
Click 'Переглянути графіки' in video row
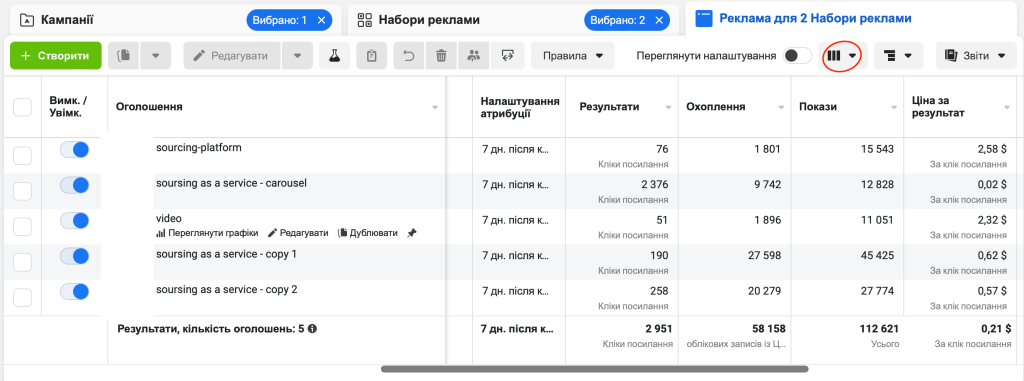pyautogui.click(x=207, y=233)
